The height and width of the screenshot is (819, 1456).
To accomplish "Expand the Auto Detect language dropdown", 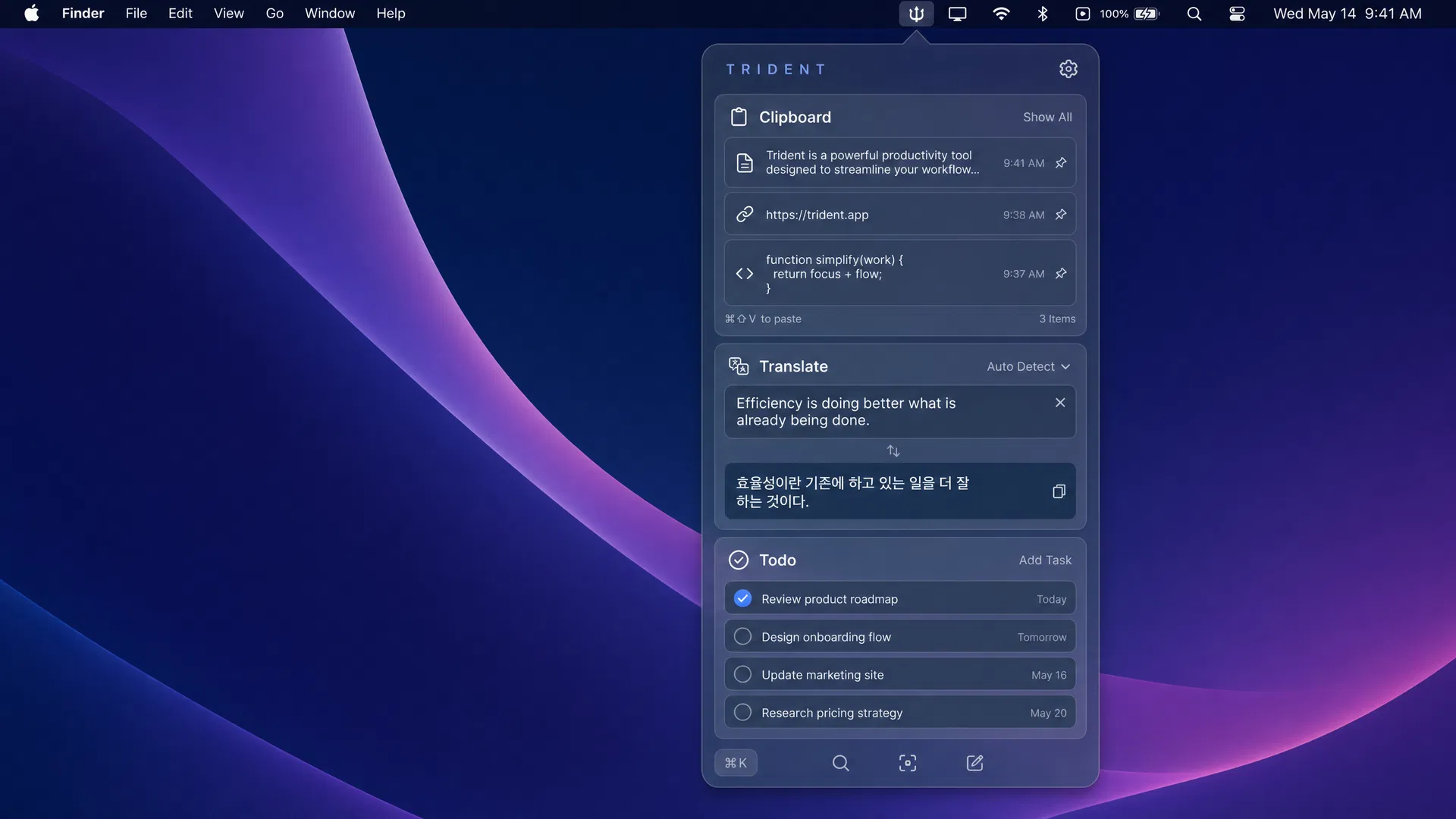I will click(1028, 366).
